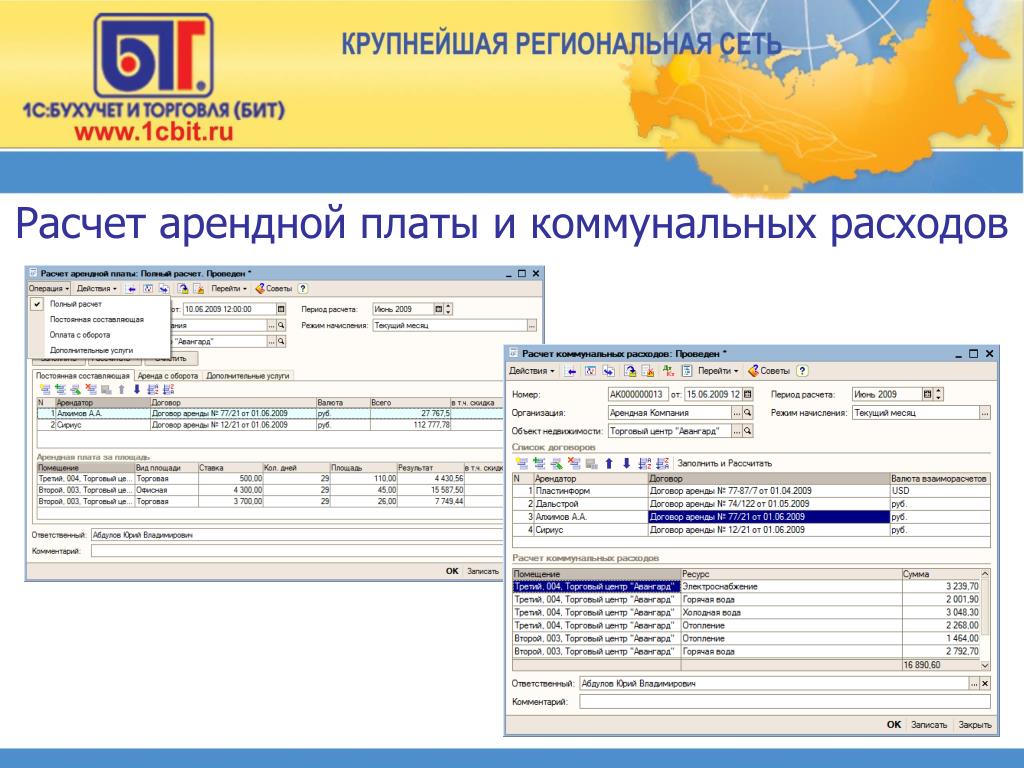The image size is (1024, 768).
Task: Click Советы in rent calculation toolbar
Action: click(274, 289)
